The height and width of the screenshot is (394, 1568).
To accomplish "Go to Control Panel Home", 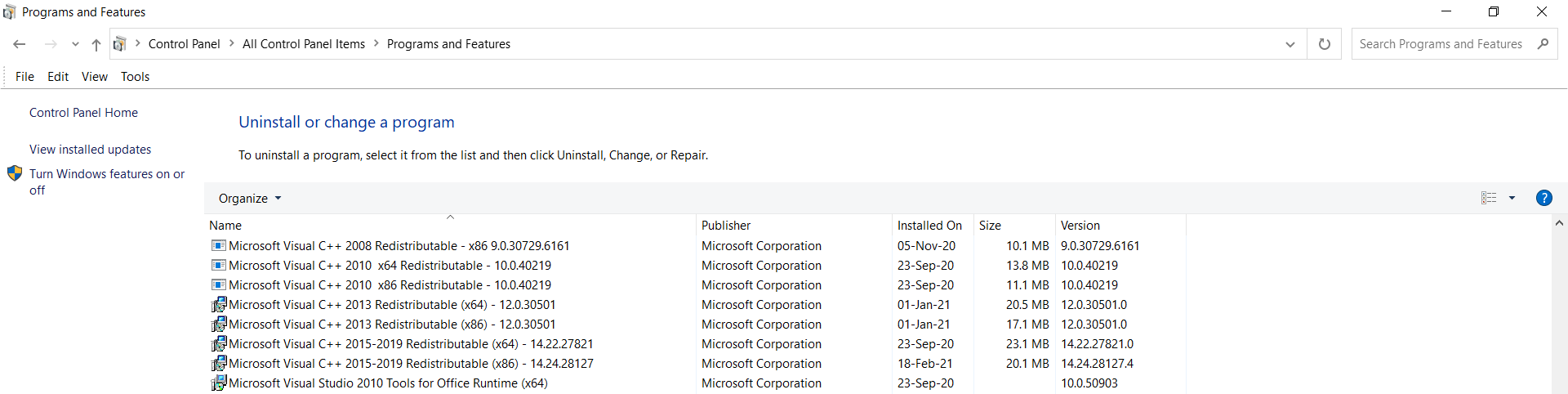I will click(83, 113).
